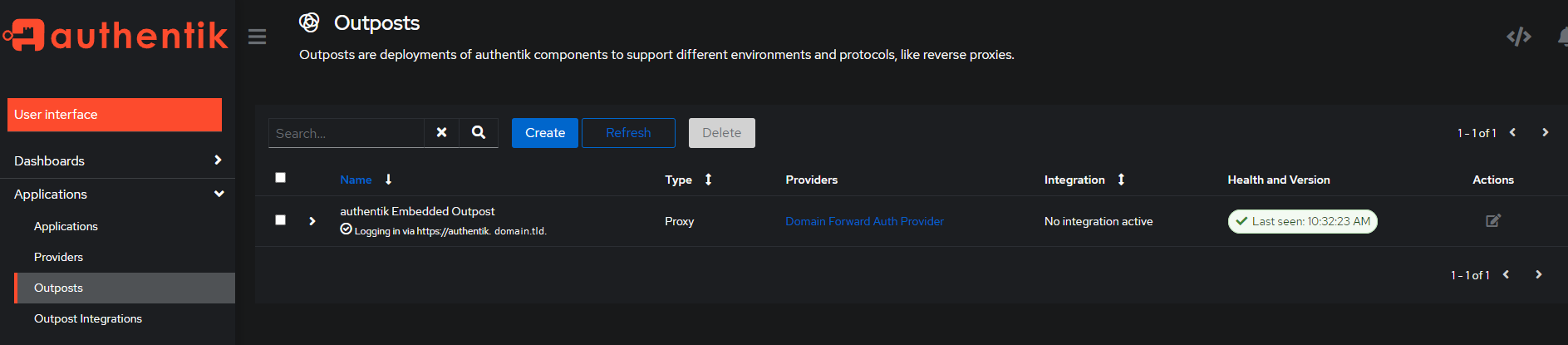The width and height of the screenshot is (1568, 345).
Task: Open Outpost Integrations in sidebar
Action: 88,318
